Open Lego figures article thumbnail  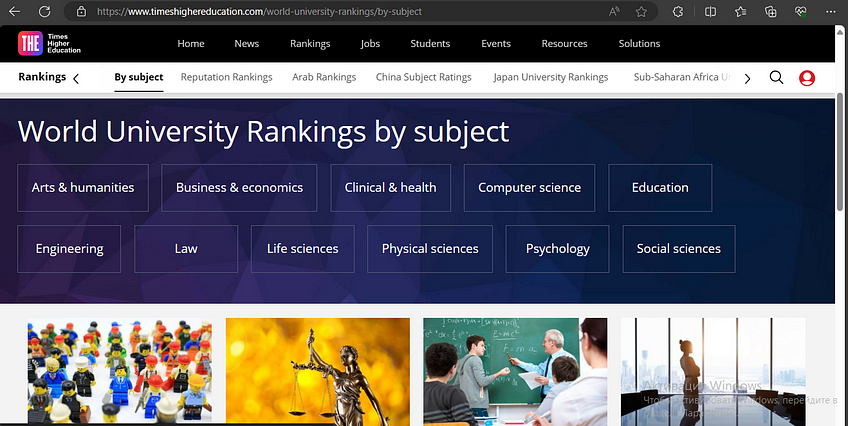120,371
